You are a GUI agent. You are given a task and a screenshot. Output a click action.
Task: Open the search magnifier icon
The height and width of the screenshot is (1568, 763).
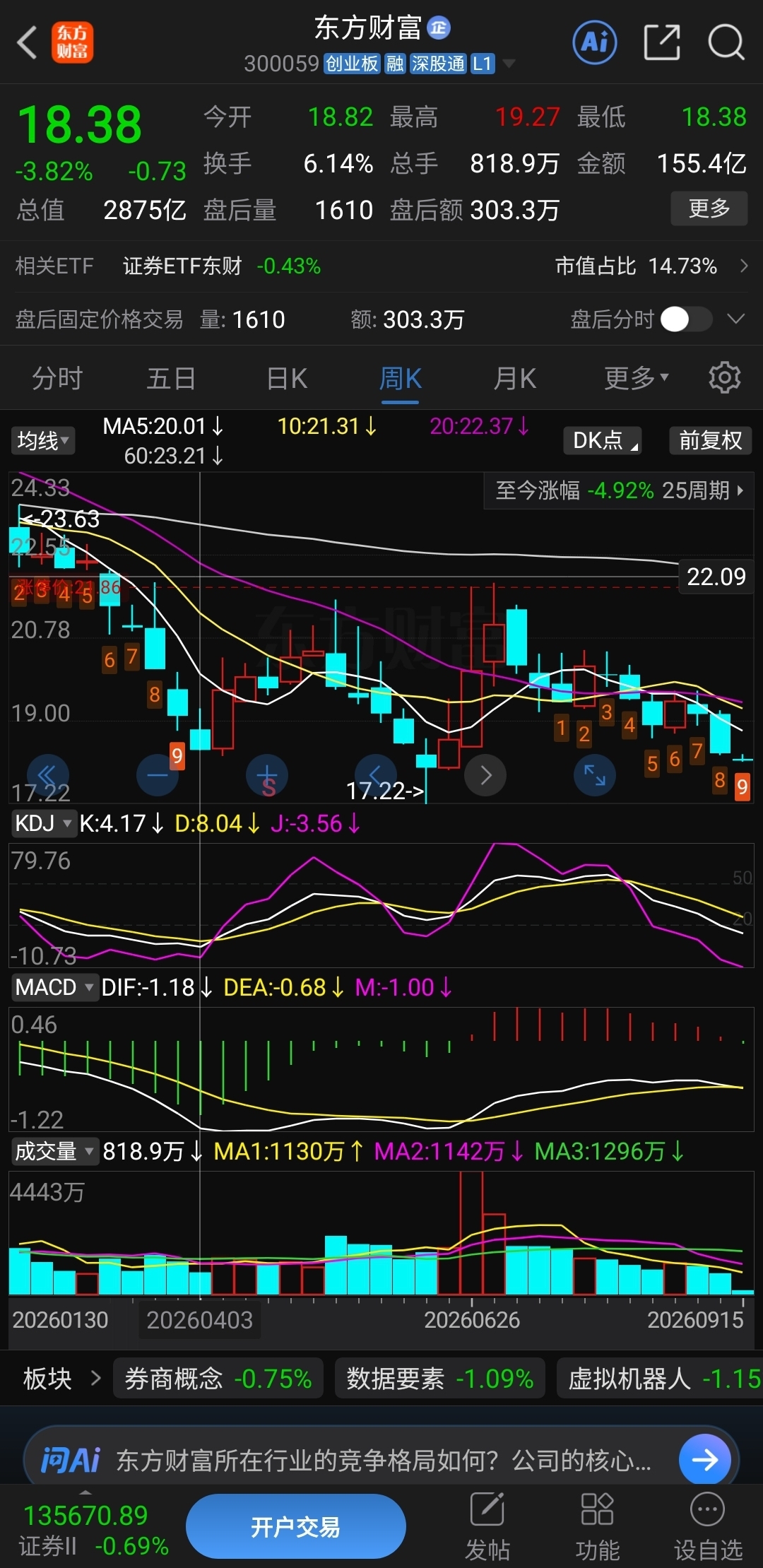(x=726, y=42)
